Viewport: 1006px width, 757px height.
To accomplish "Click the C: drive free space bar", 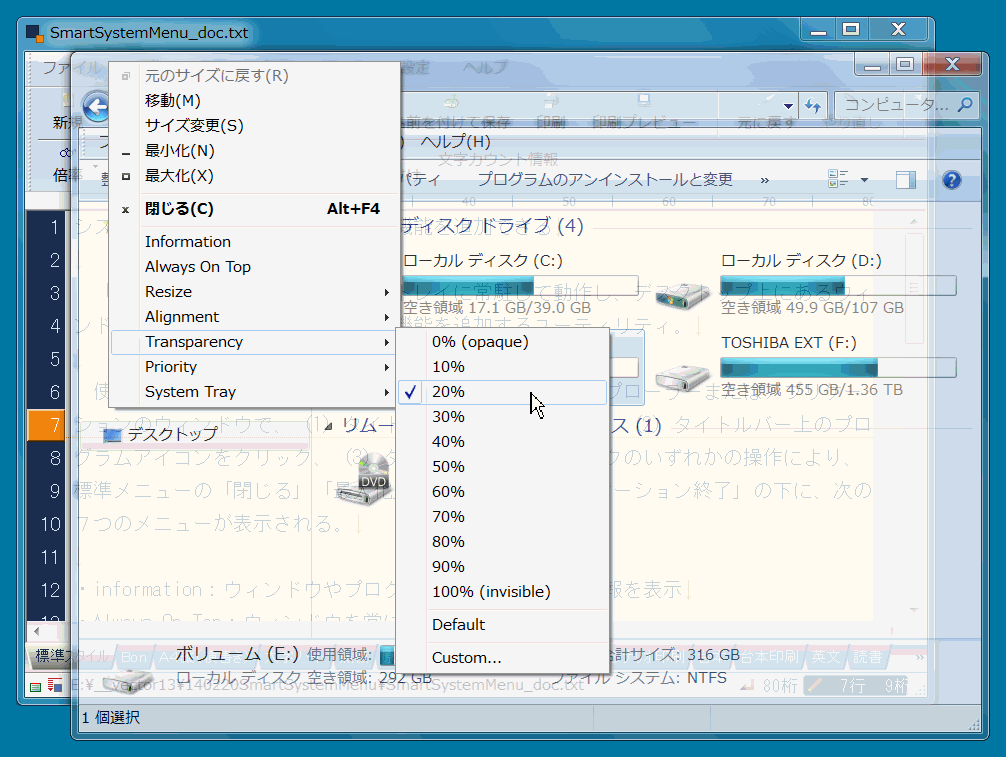I will 520,285.
